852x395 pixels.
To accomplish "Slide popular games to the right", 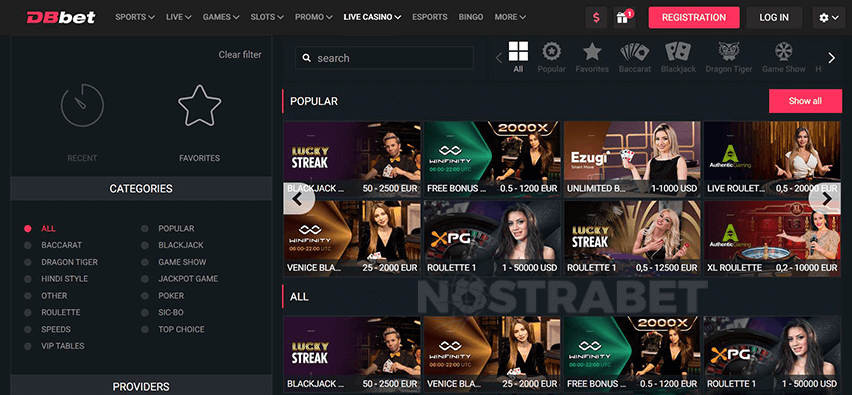I will click(x=826, y=199).
